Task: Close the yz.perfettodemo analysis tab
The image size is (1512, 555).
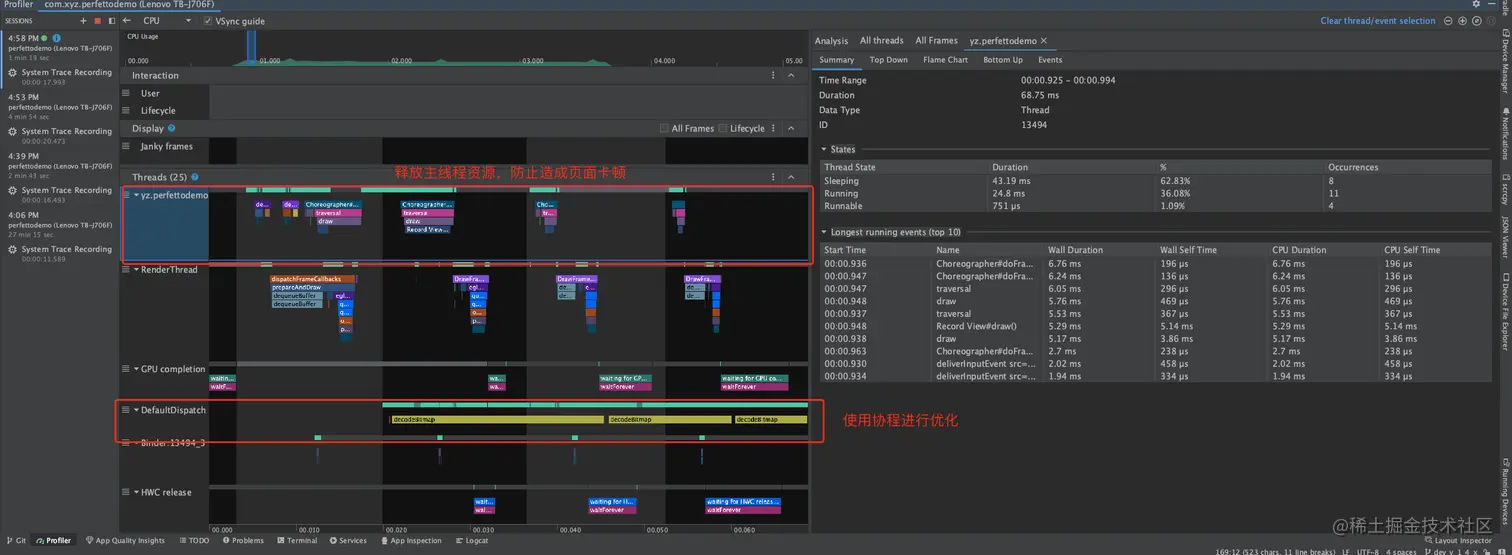Action: [1044, 41]
